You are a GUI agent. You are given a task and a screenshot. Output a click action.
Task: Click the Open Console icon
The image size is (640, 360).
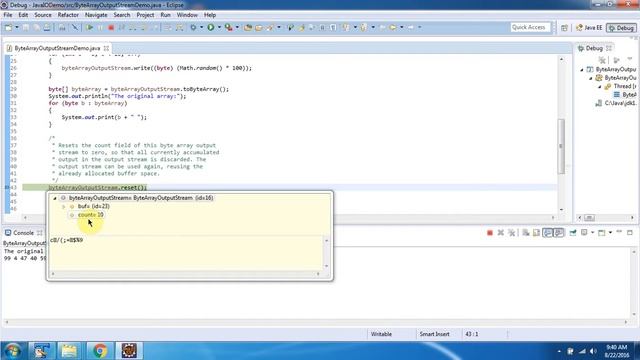[x=602, y=233]
